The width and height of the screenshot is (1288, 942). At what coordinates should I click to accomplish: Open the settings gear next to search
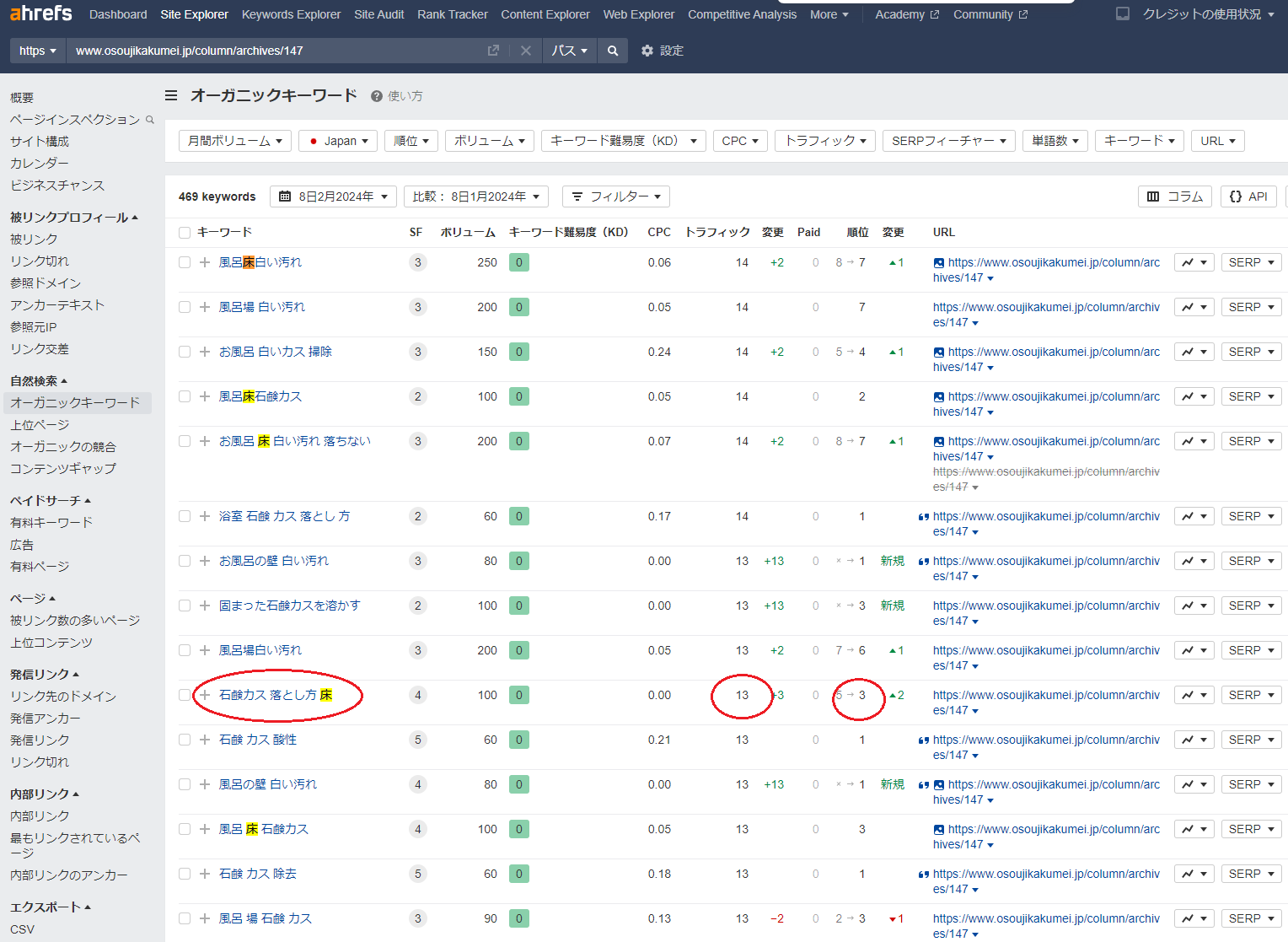point(647,51)
